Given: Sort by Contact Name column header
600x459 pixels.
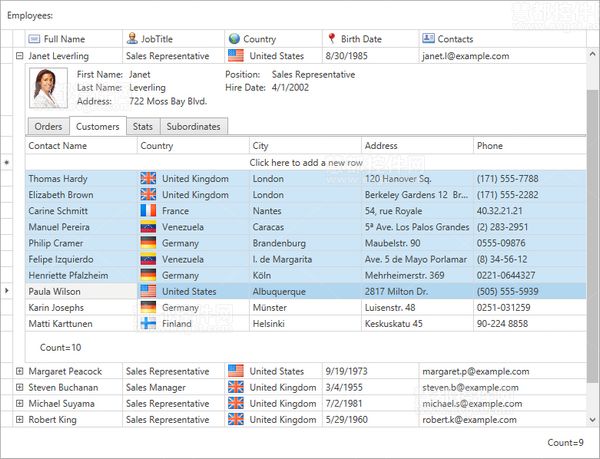Looking at the screenshot, I should 81,146.
